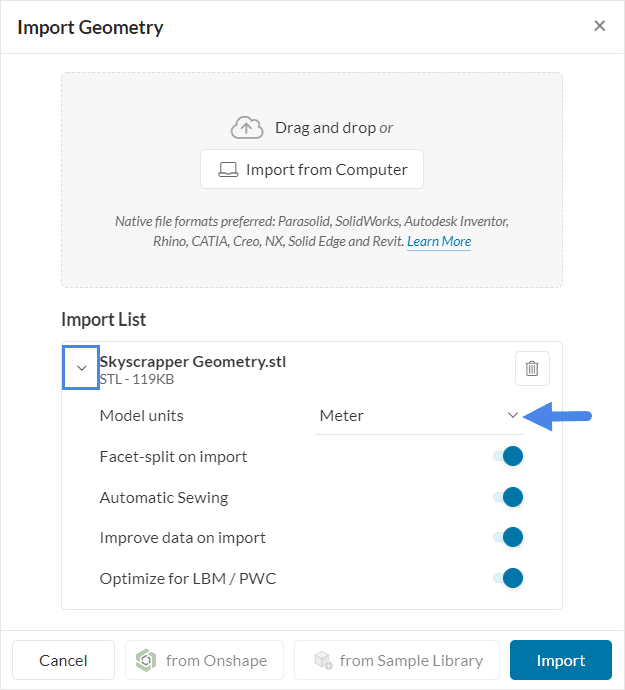Delete Skyscrapper Geometry.stl with trash icon
The height and width of the screenshot is (690, 625).
pyautogui.click(x=532, y=368)
